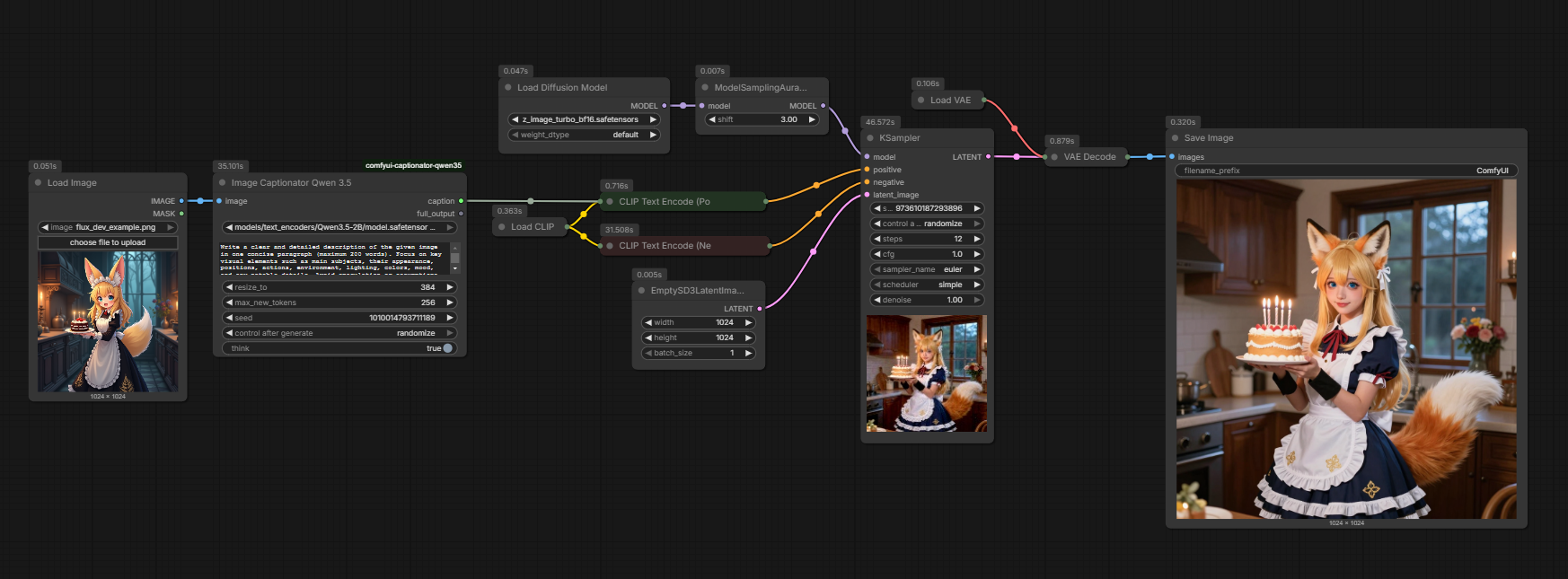Open the Save Image output preview
The height and width of the screenshot is (579, 1568).
pyautogui.click(x=1346, y=349)
